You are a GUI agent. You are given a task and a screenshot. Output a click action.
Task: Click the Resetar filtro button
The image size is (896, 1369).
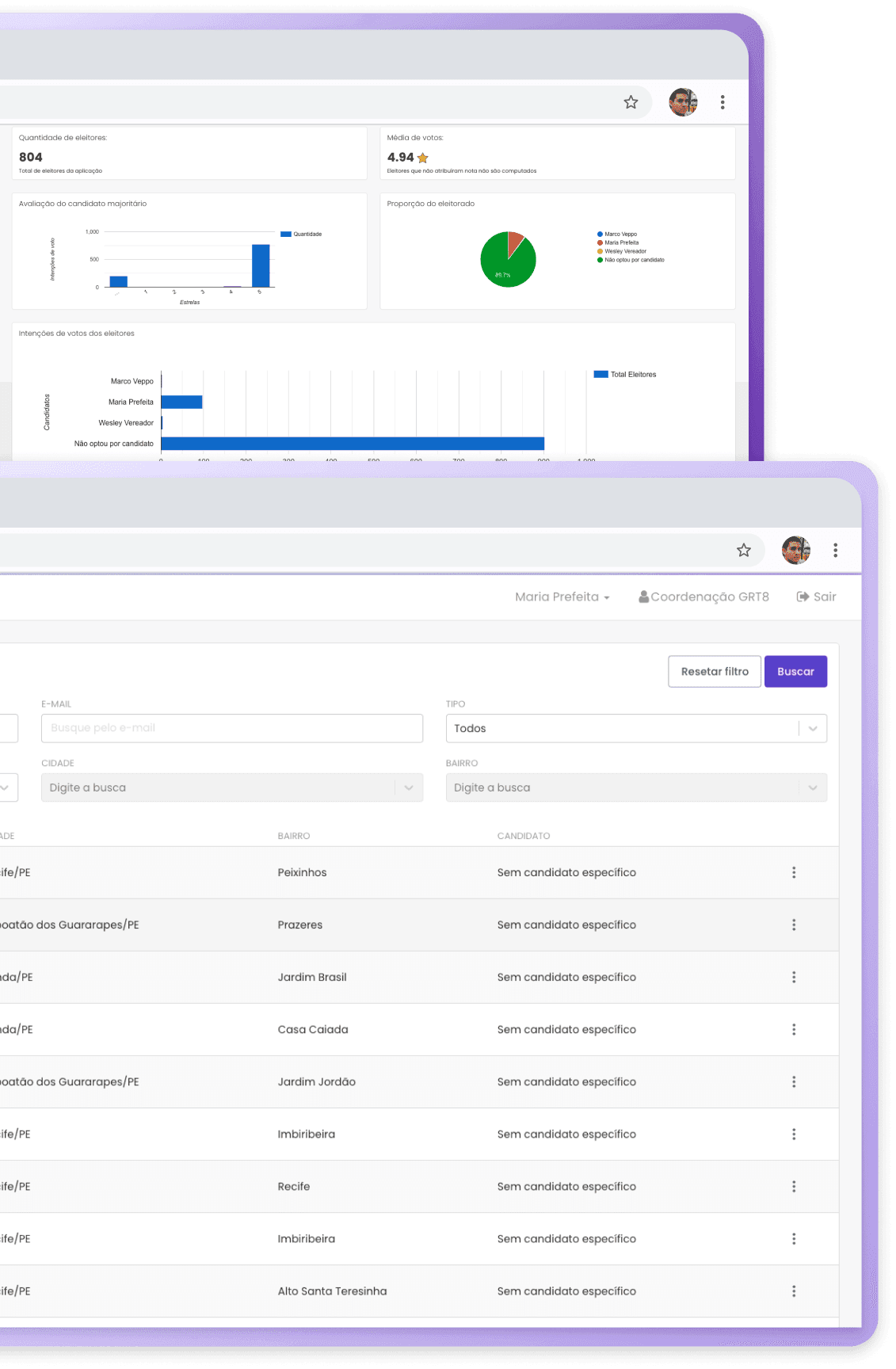714,671
